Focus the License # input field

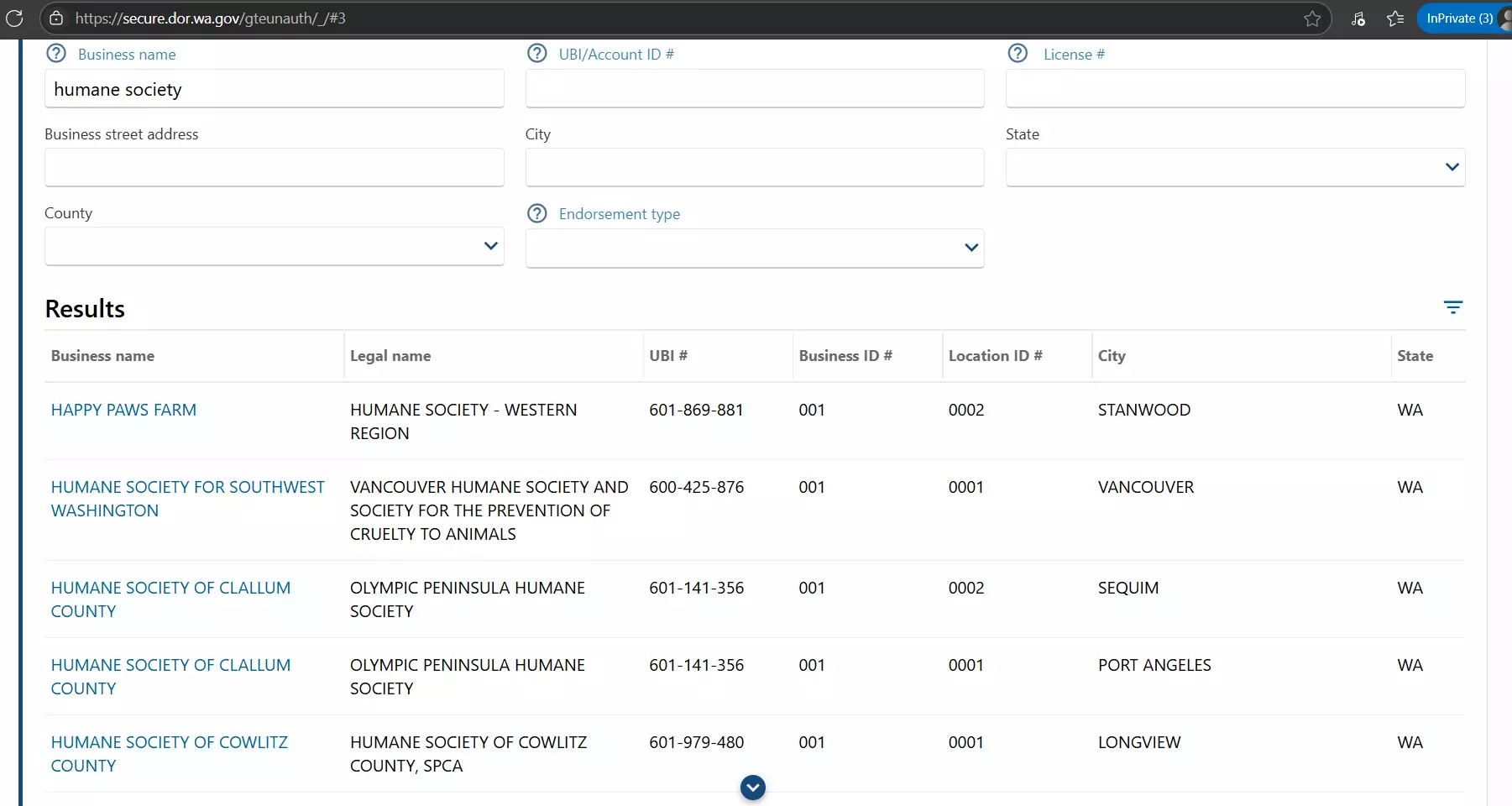[x=1235, y=89]
